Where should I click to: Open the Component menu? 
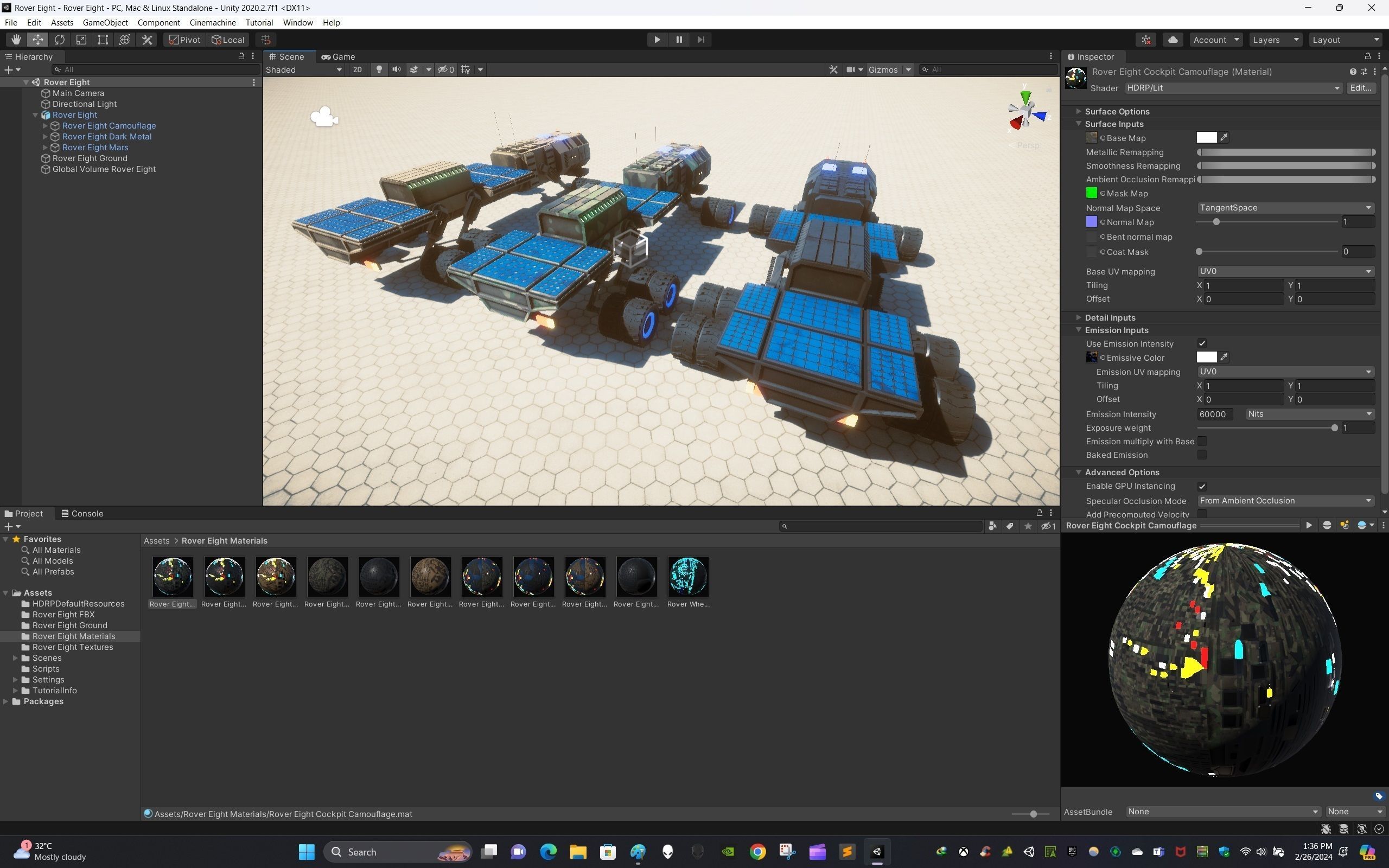(158, 22)
